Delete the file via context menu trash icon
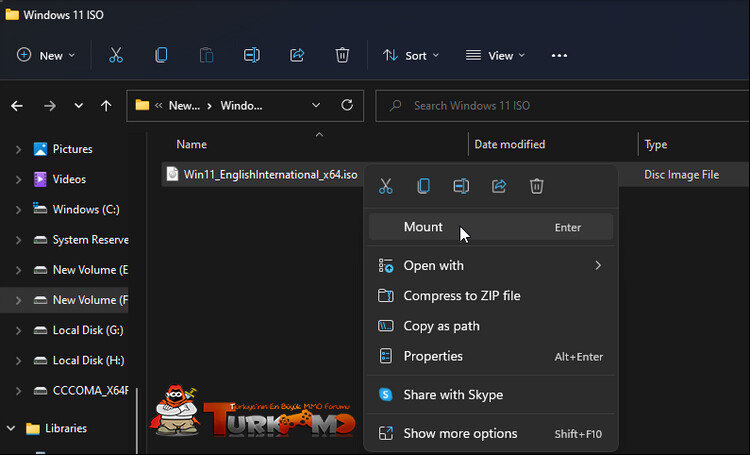The image size is (750, 455). click(537, 186)
